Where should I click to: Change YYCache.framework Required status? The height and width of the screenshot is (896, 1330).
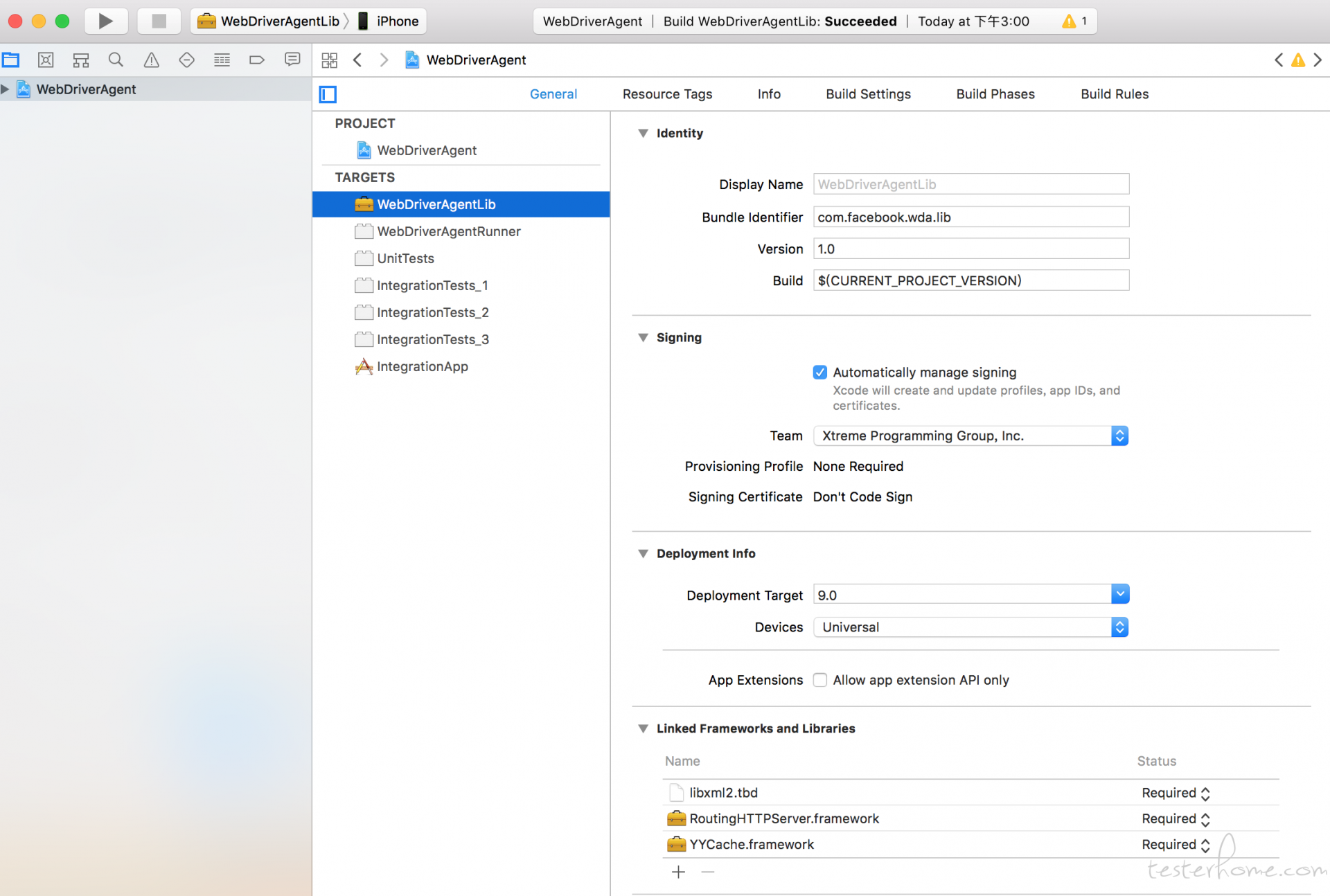click(1176, 845)
